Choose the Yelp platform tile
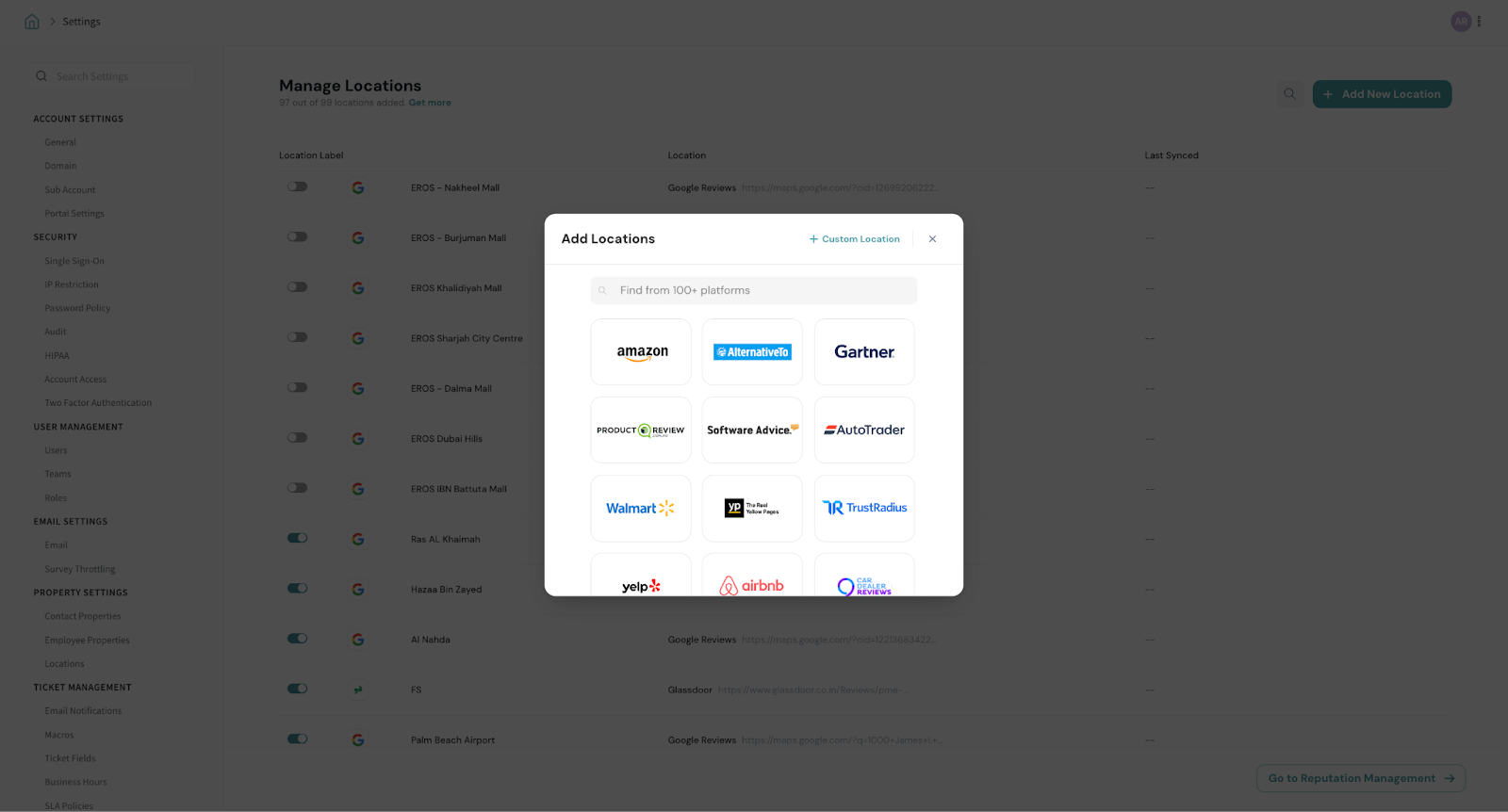The image size is (1508, 812). [641, 576]
